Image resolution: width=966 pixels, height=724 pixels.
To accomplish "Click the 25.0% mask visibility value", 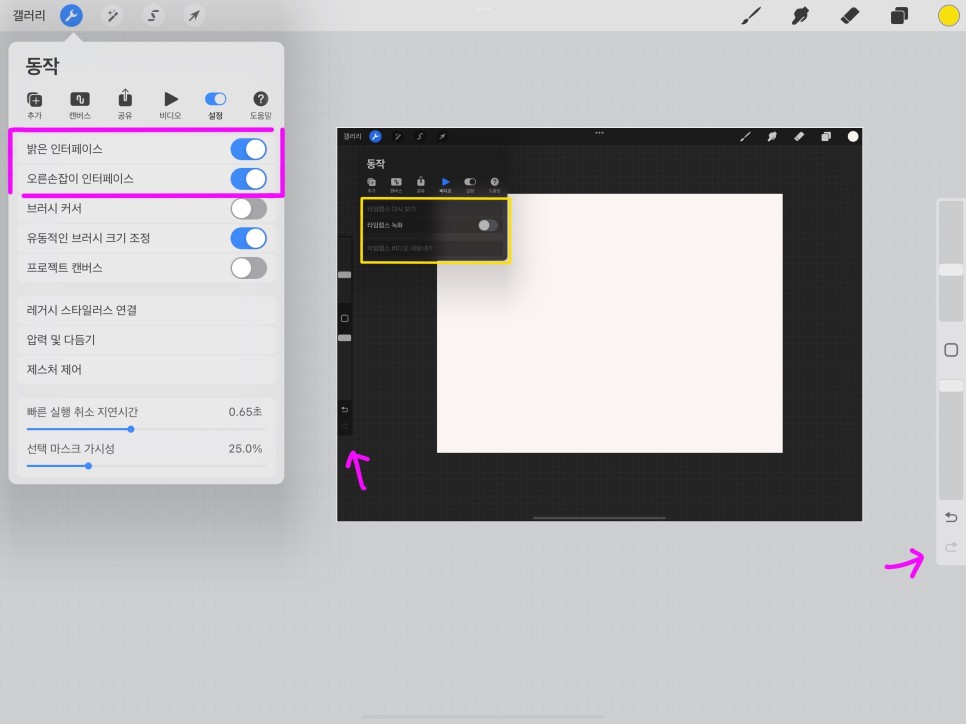I will coord(245,449).
